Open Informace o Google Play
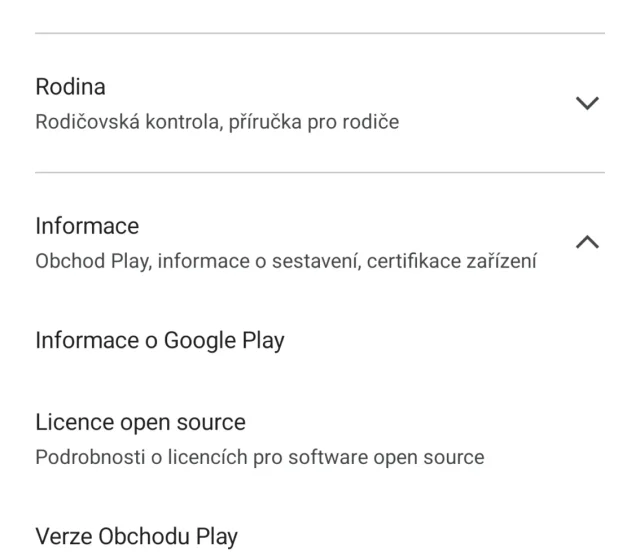The height and width of the screenshot is (560, 640). (160, 341)
